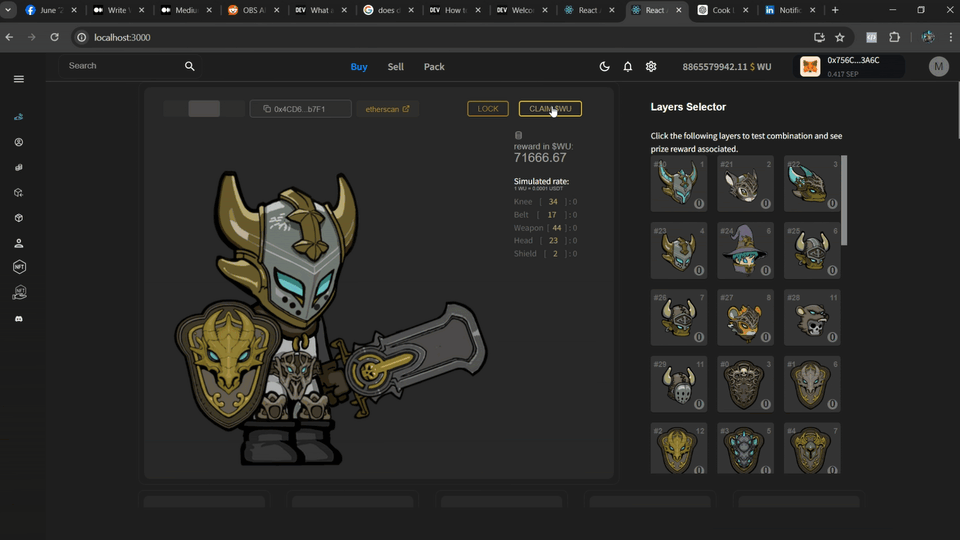The height and width of the screenshot is (540, 960).
Task: Select the #23 horned helmet layer
Action: tap(678, 250)
